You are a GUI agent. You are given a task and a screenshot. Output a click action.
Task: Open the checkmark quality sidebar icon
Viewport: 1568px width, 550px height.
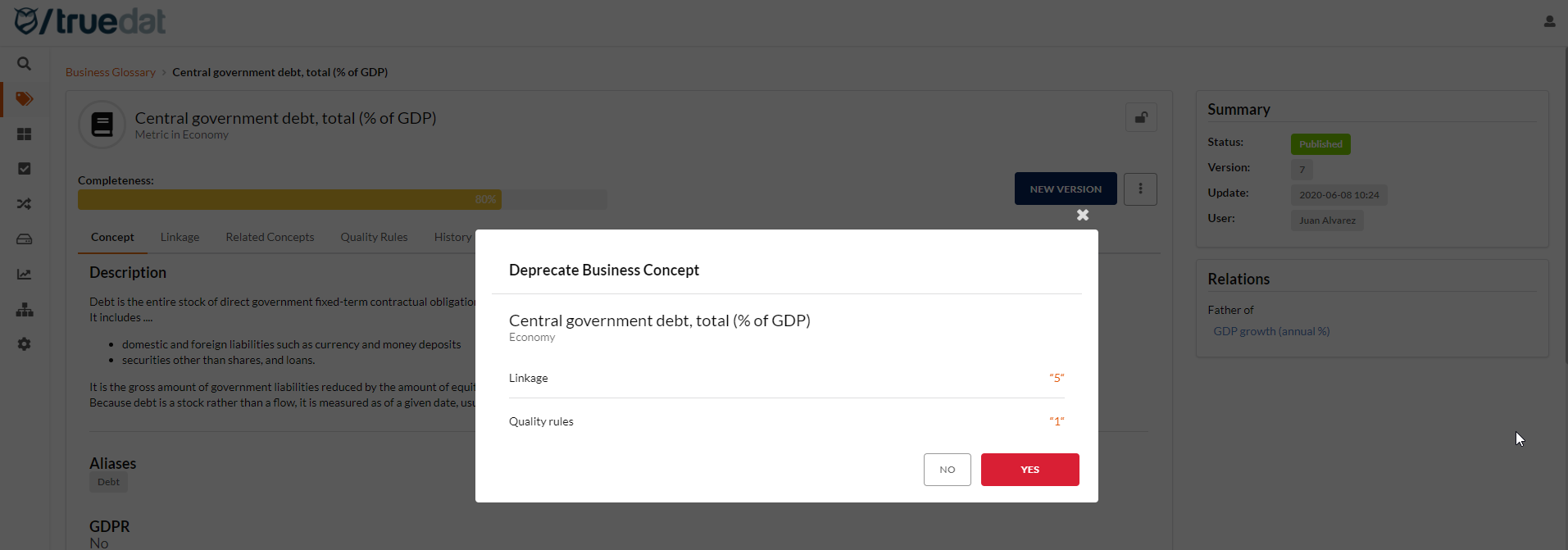click(24, 169)
